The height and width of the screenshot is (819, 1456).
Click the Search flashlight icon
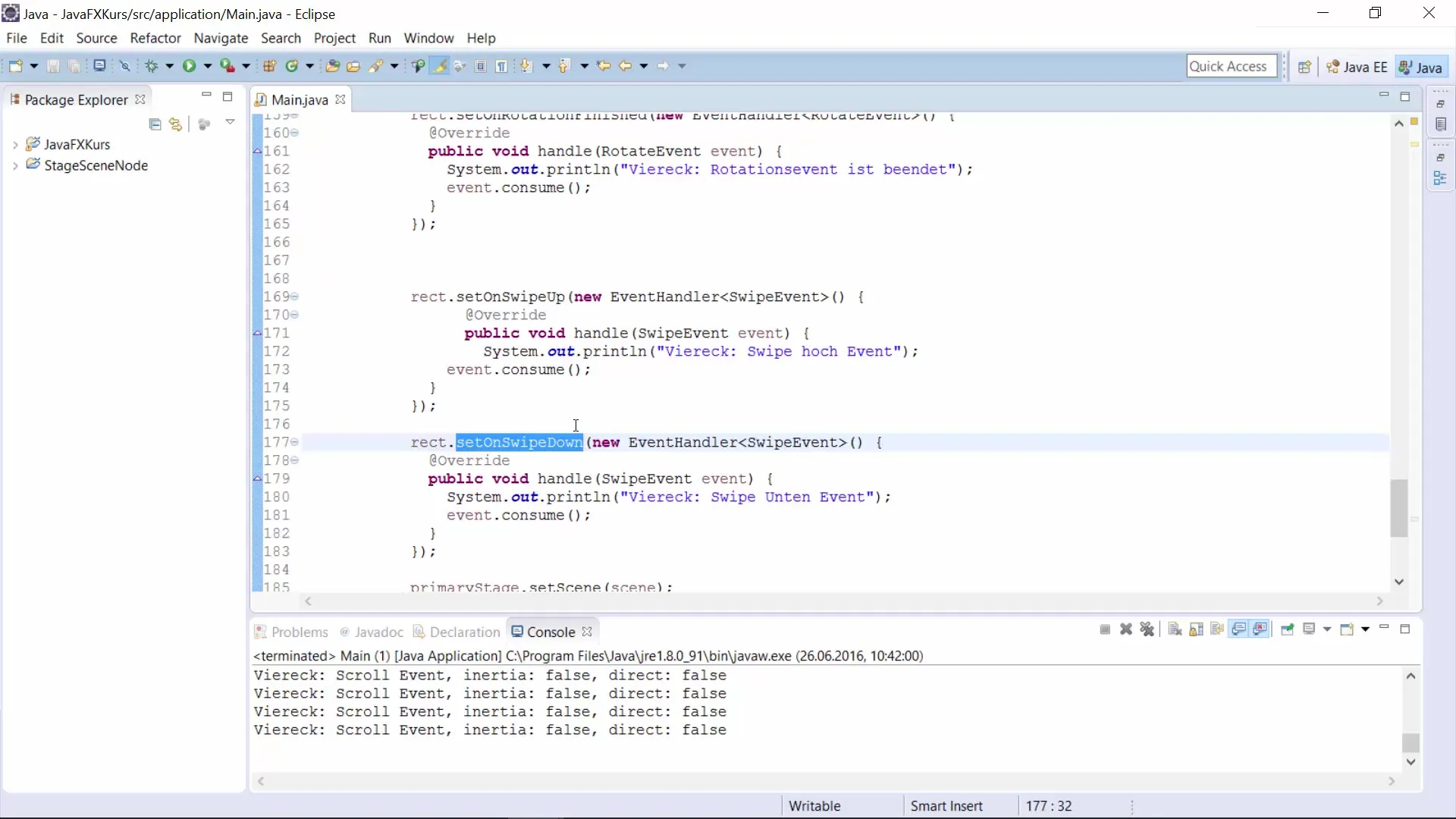pos(376,66)
